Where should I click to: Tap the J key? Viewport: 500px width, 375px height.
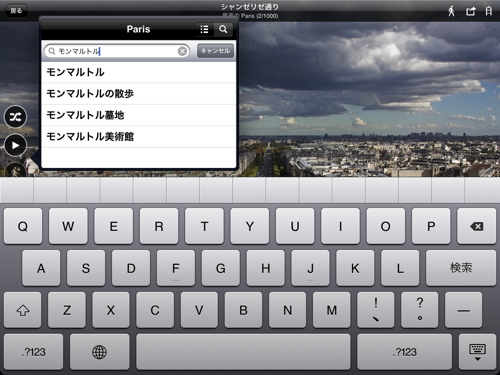(x=310, y=268)
